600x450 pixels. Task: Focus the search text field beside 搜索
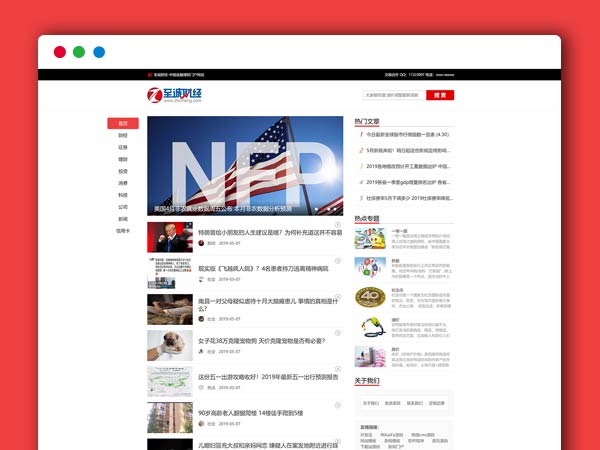394,95
